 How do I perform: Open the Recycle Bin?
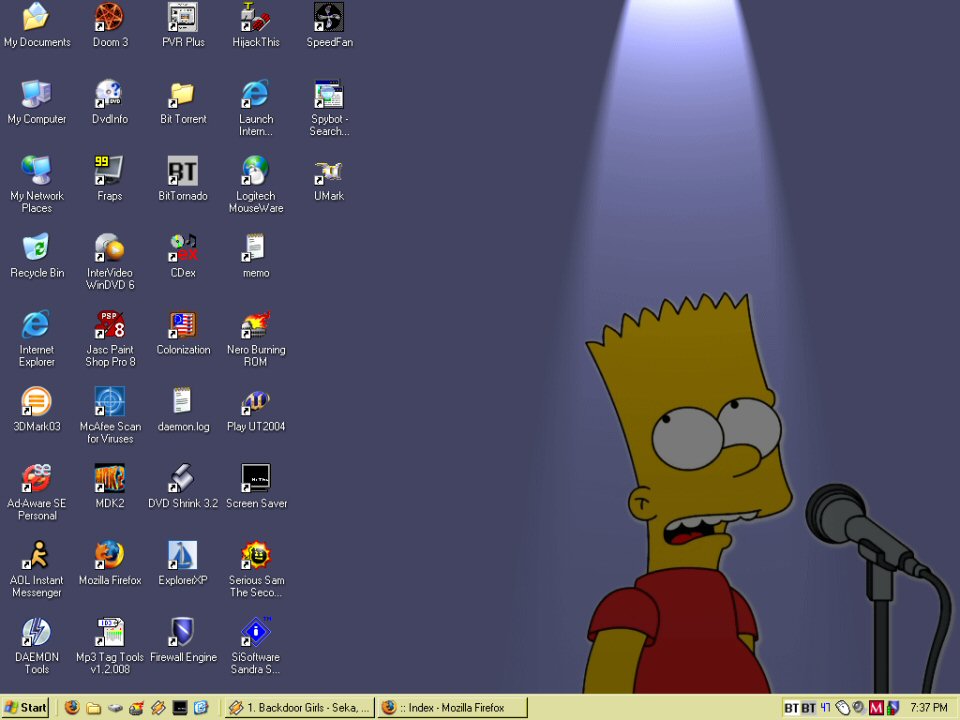pos(37,255)
